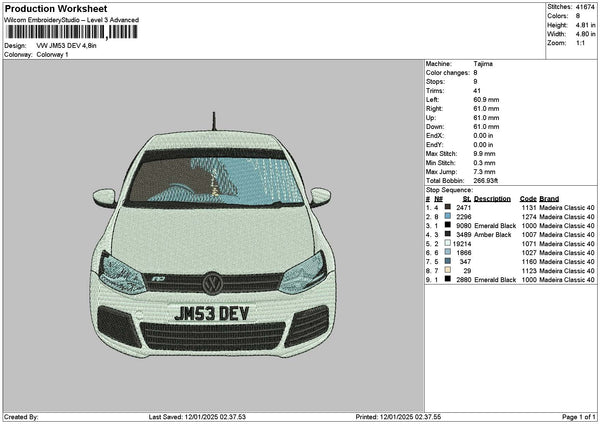
Task: Click the VW logo on the car grille
Action: coord(212,283)
